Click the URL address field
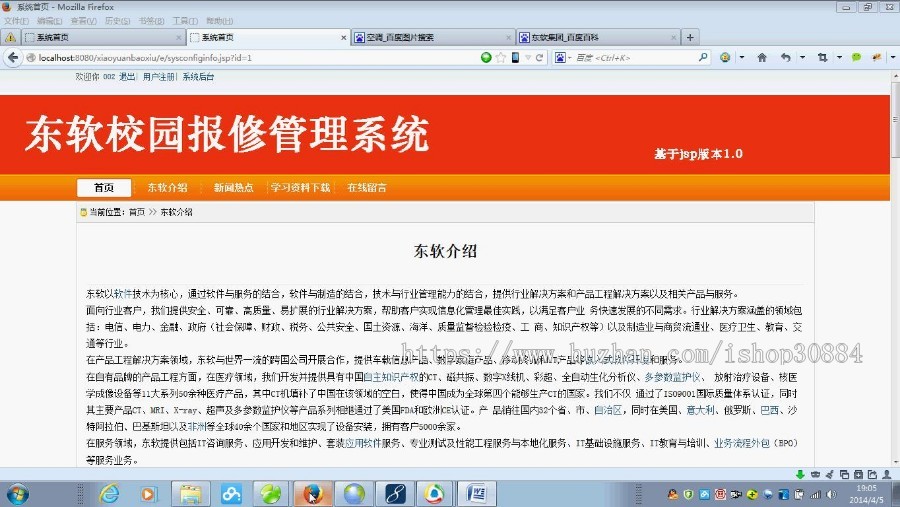The image size is (900, 507). [x=253, y=57]
